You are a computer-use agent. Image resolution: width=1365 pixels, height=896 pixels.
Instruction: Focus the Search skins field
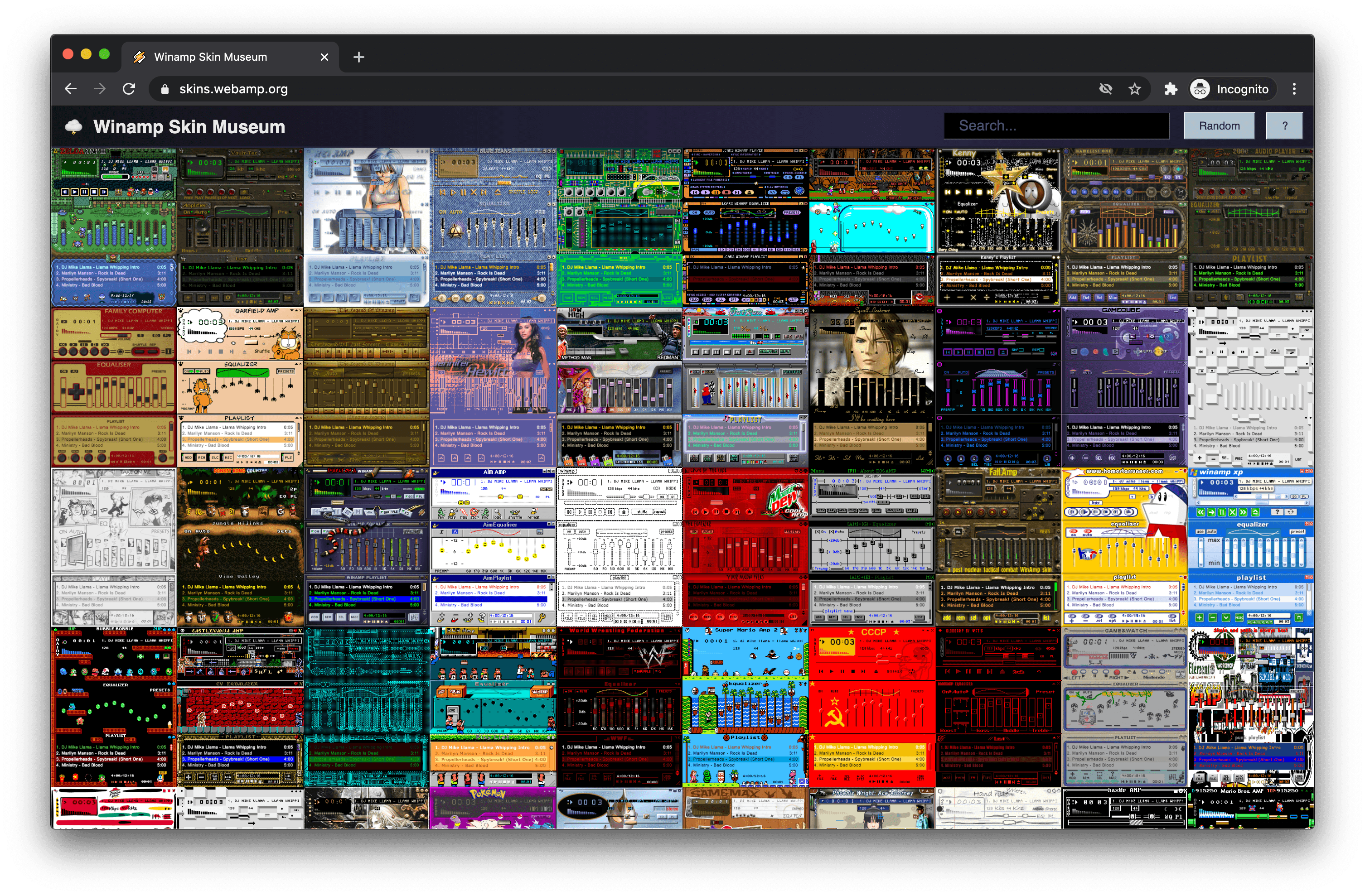(x=1056, y=125)
